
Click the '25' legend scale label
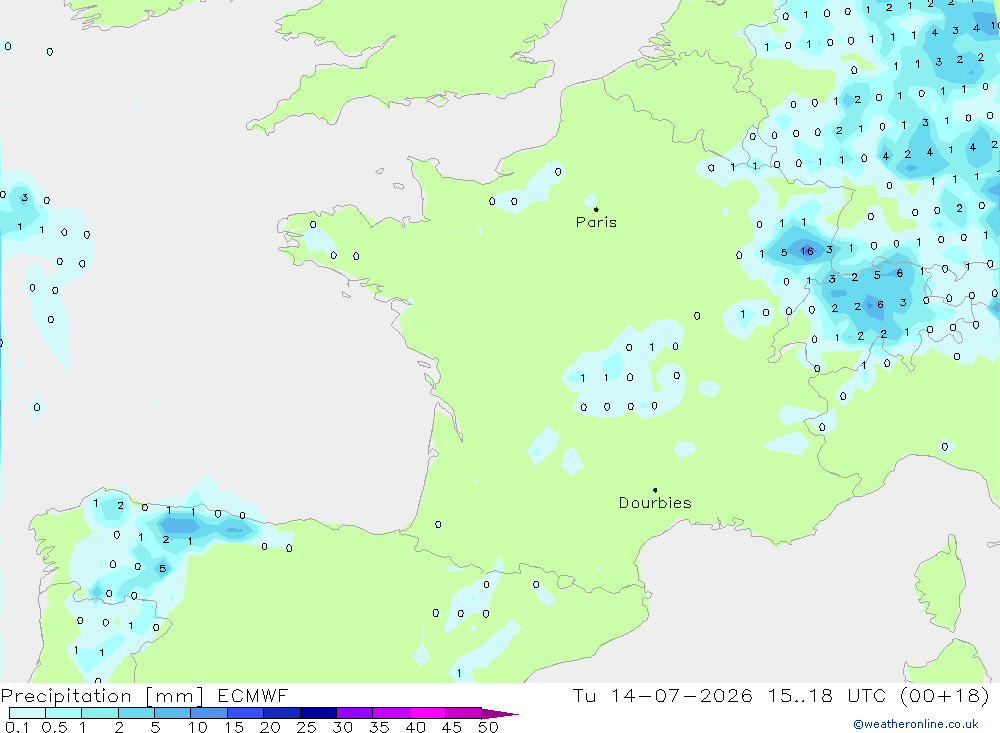(307, 727)
